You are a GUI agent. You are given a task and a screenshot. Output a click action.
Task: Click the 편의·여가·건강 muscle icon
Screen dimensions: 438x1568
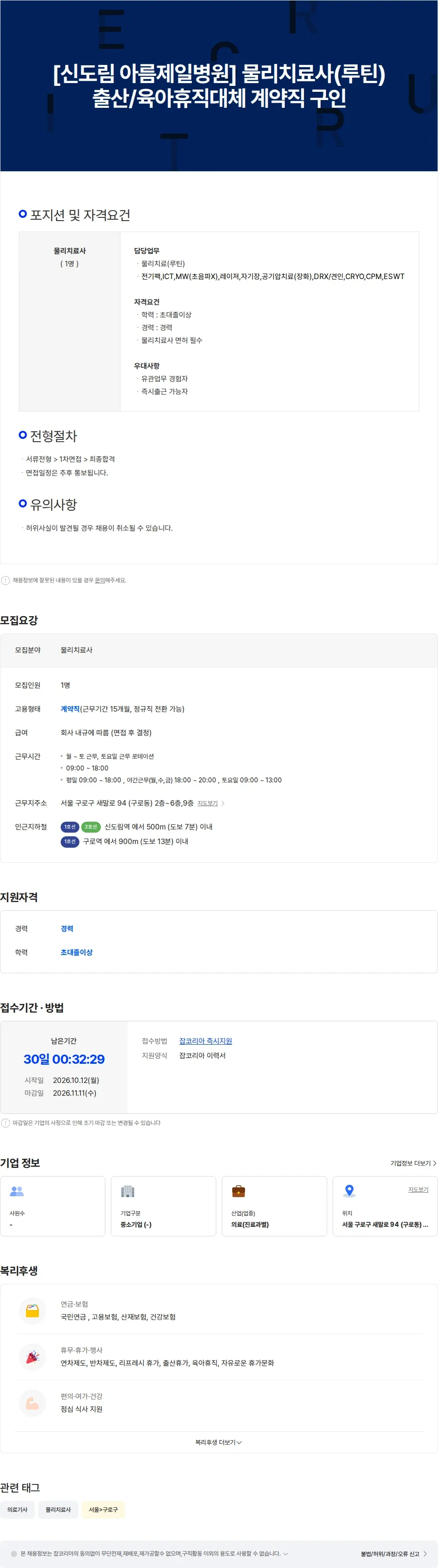(x=32, y=1403)
